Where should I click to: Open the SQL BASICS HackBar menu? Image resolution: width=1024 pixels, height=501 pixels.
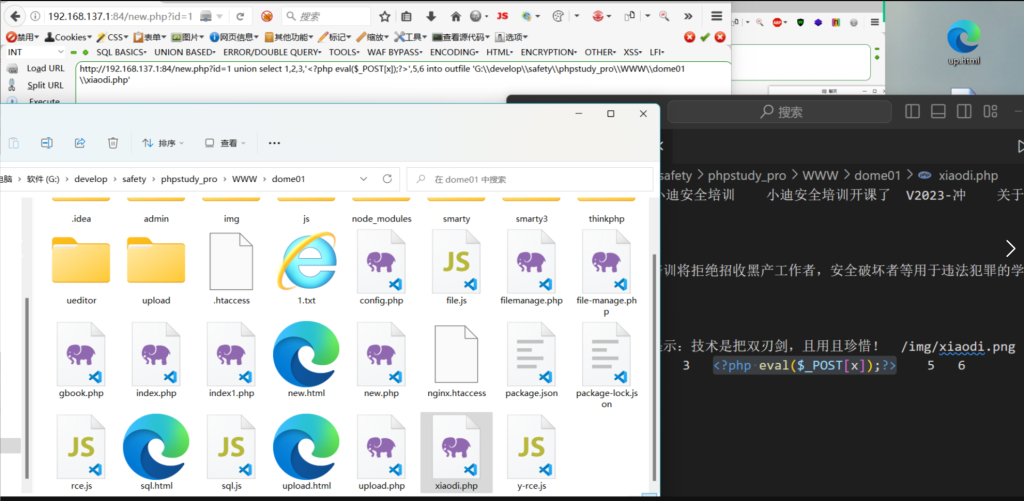[x=123, y=52]
